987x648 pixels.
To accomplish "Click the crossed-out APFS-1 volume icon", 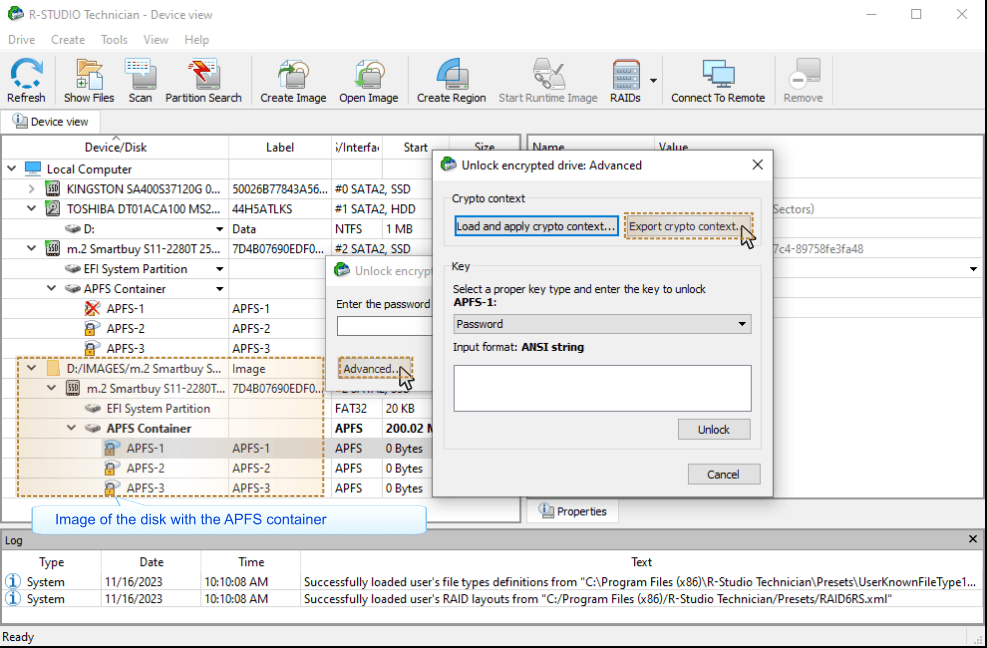I will click(x=92, y=309).
